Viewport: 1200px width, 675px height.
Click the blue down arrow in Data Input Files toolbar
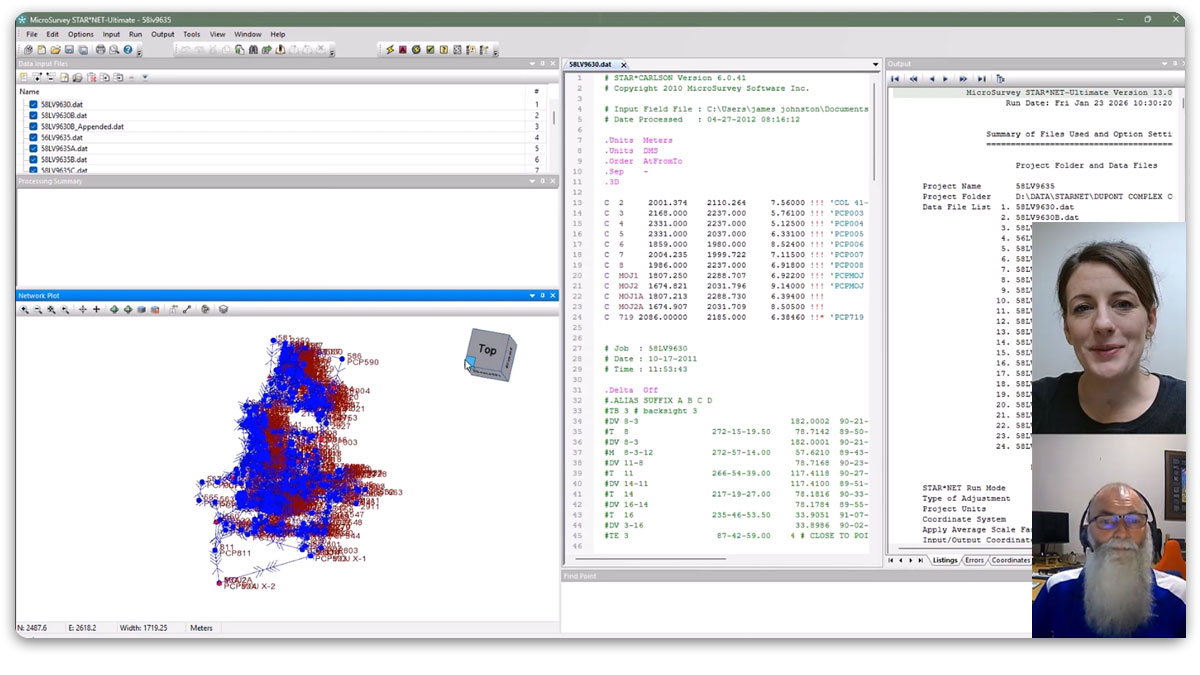coord(145,77)
